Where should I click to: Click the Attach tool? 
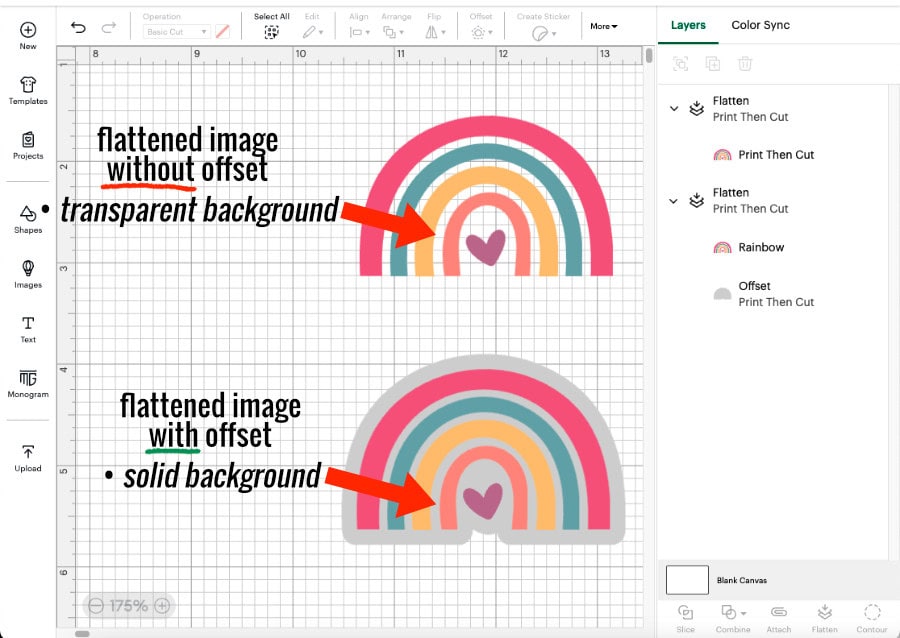[x=778, y=618]
